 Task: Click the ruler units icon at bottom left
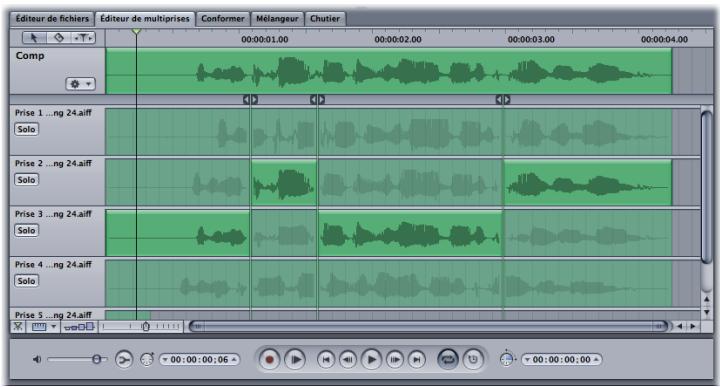[x=39, y=327]
